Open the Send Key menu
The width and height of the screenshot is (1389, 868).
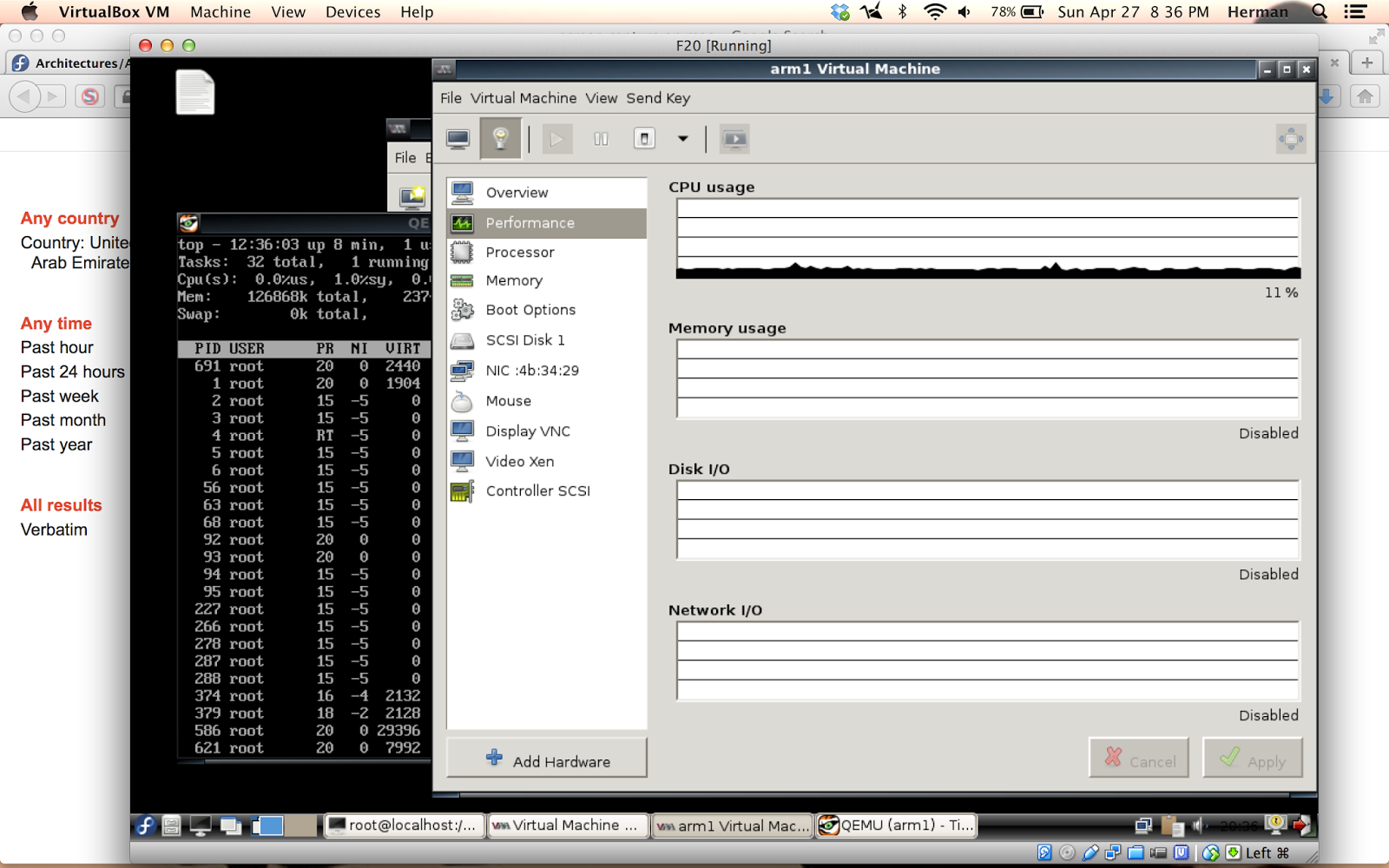point(658,98)
